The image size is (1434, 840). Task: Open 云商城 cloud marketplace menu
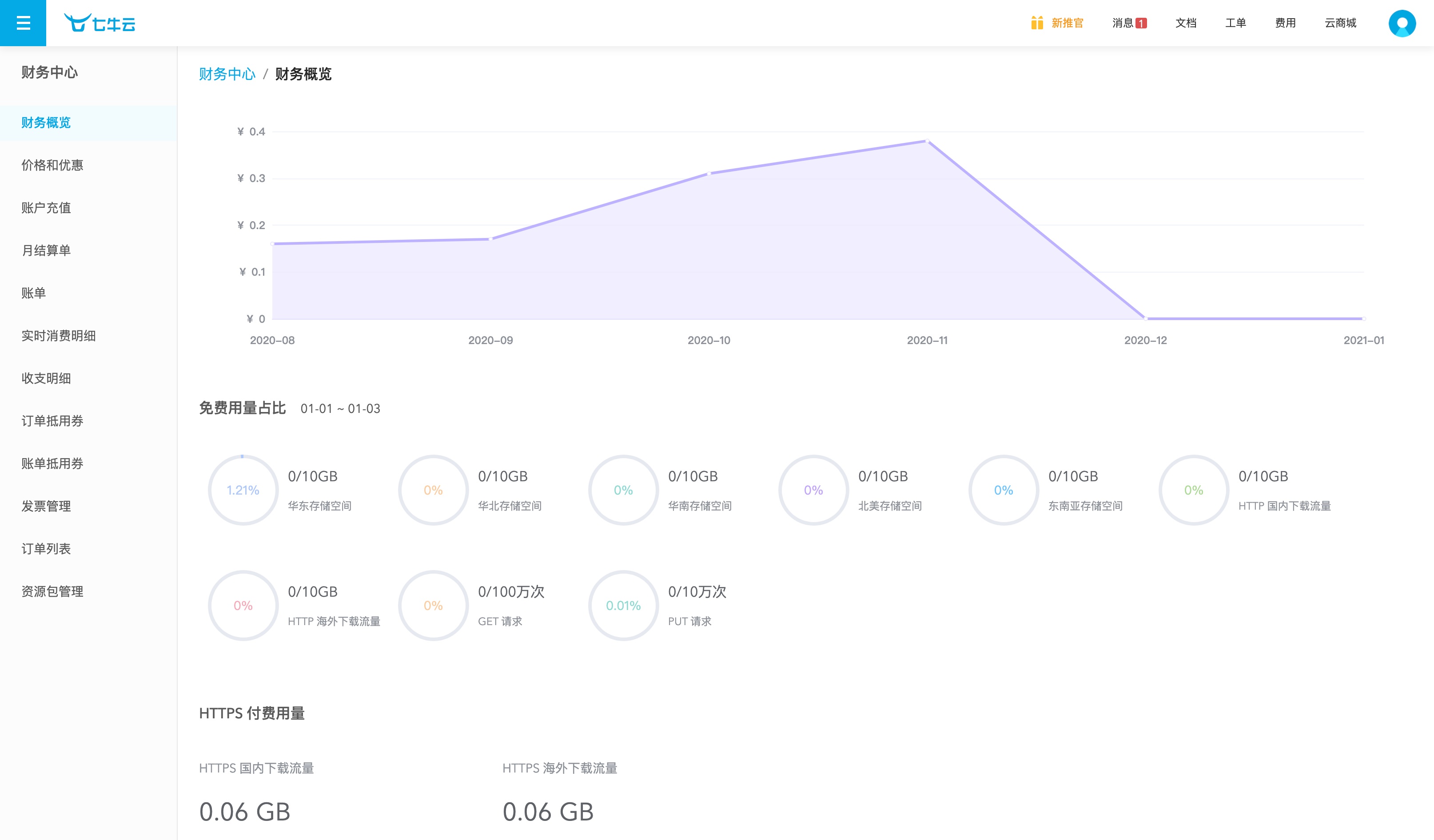point(1340,24)
